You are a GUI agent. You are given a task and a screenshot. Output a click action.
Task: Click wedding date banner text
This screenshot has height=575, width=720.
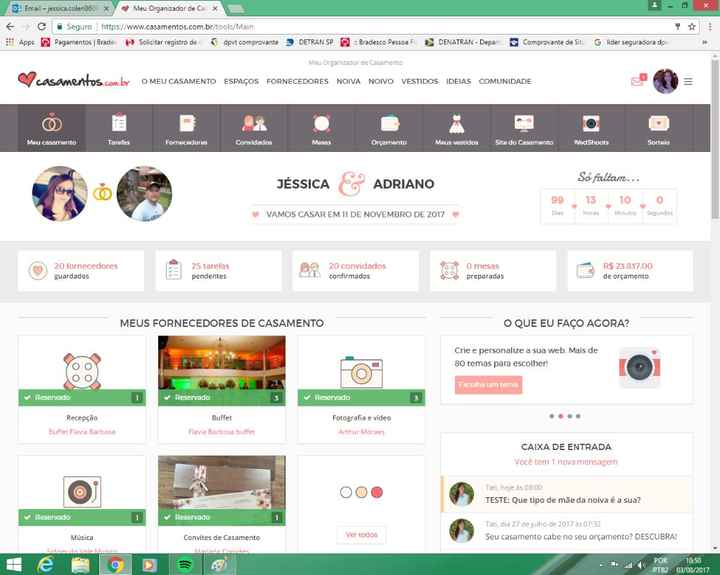pyautogui.click(x=355, y=214)
